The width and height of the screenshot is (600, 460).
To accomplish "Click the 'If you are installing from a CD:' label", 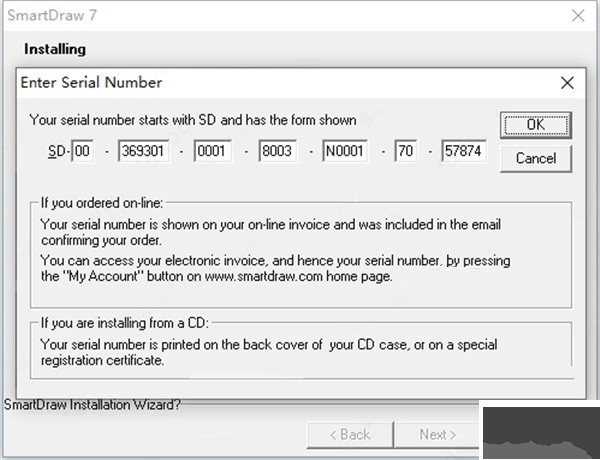I will [x=125, y=323].
